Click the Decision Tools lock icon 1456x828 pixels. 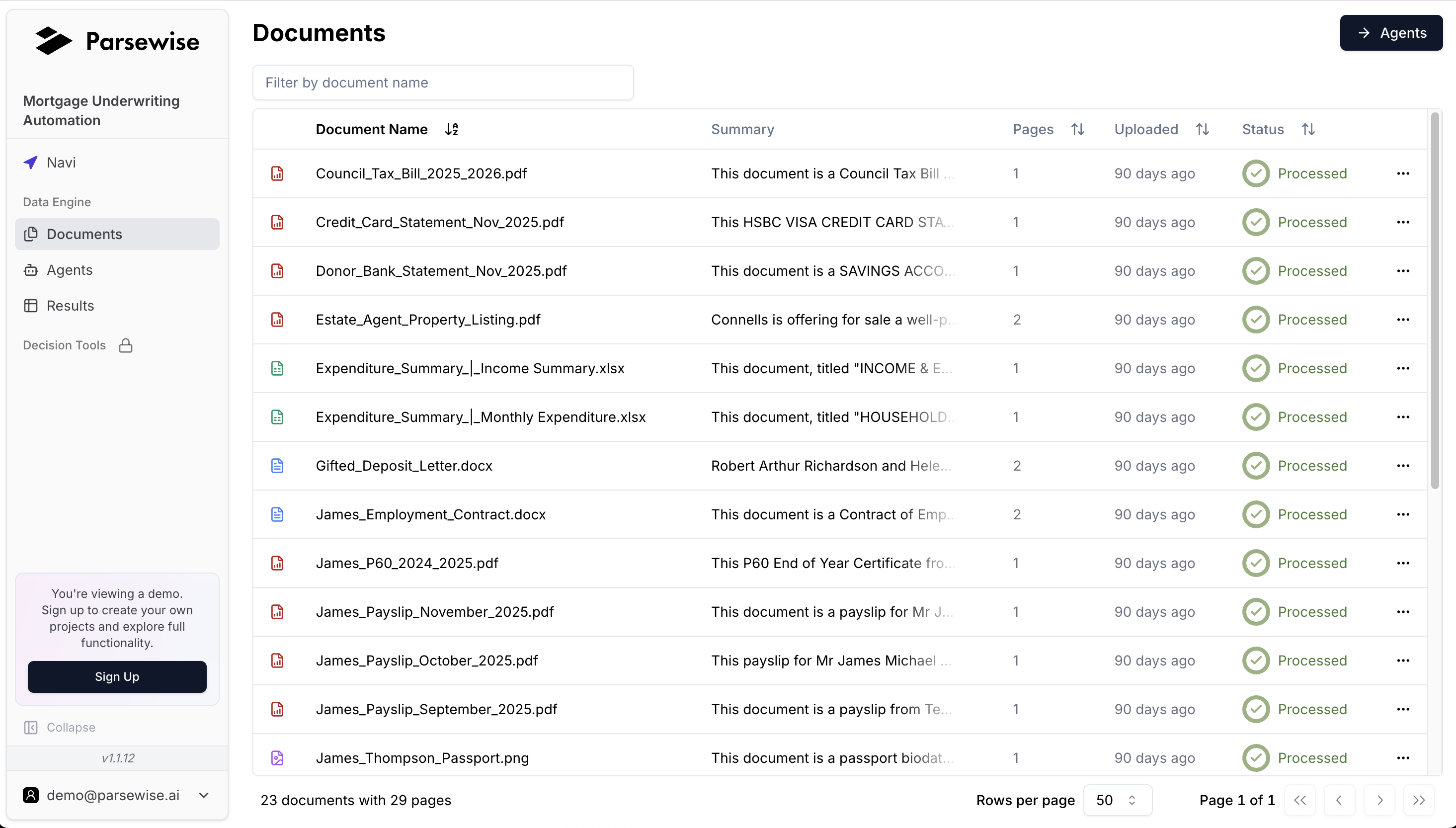coord(126,345)
